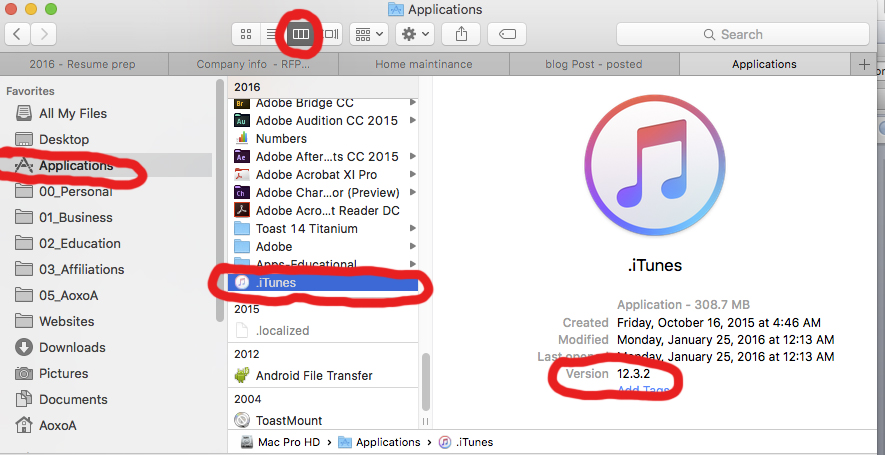Click Add Tags link in preview

coord(643,391)
